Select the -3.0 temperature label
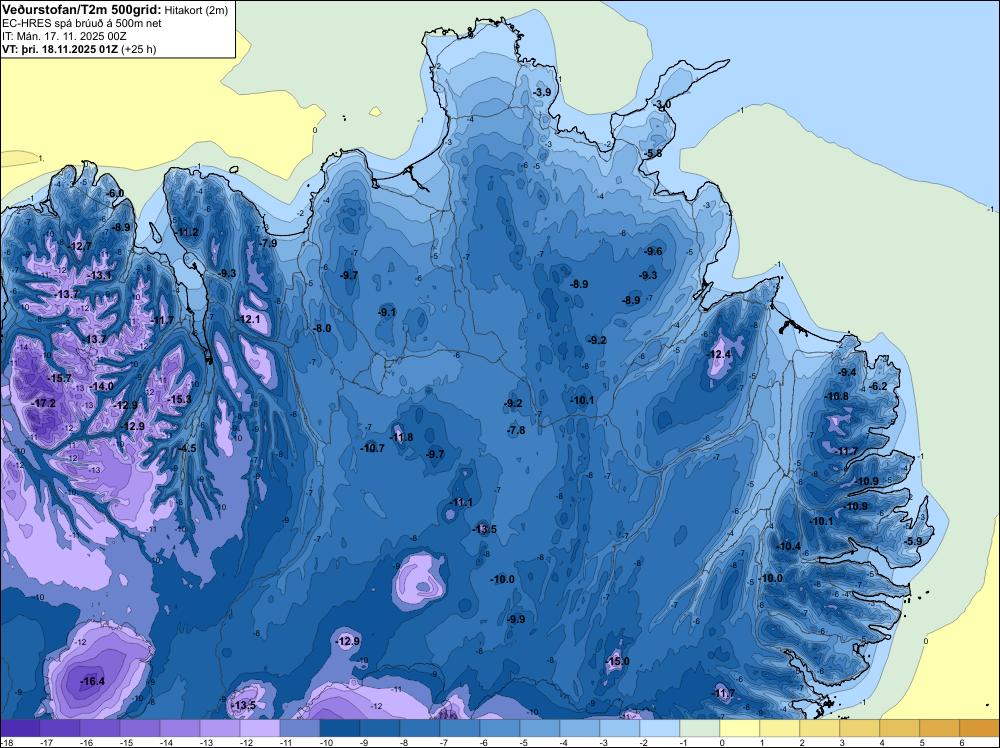The height and width of the screenshot is (748, 1000). point(662,105)
